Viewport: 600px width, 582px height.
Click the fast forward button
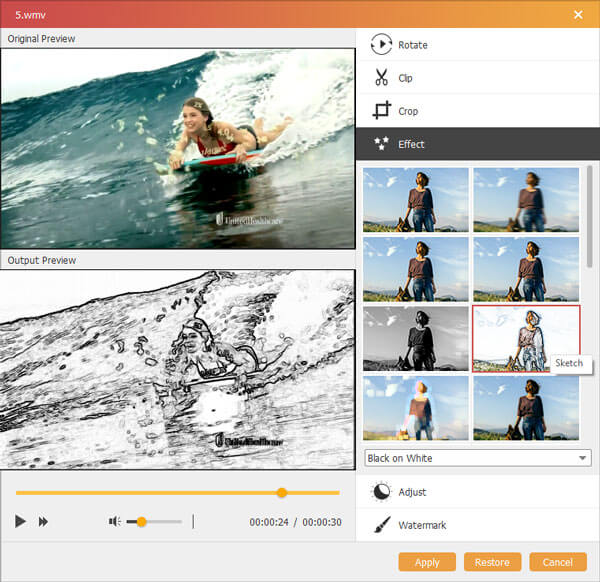44,522
